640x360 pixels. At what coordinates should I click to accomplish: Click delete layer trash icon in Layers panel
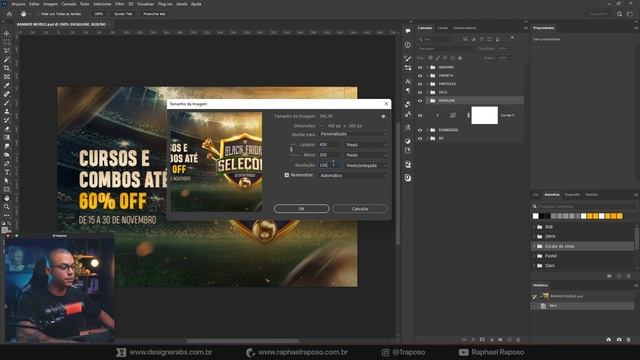point(518,340)
